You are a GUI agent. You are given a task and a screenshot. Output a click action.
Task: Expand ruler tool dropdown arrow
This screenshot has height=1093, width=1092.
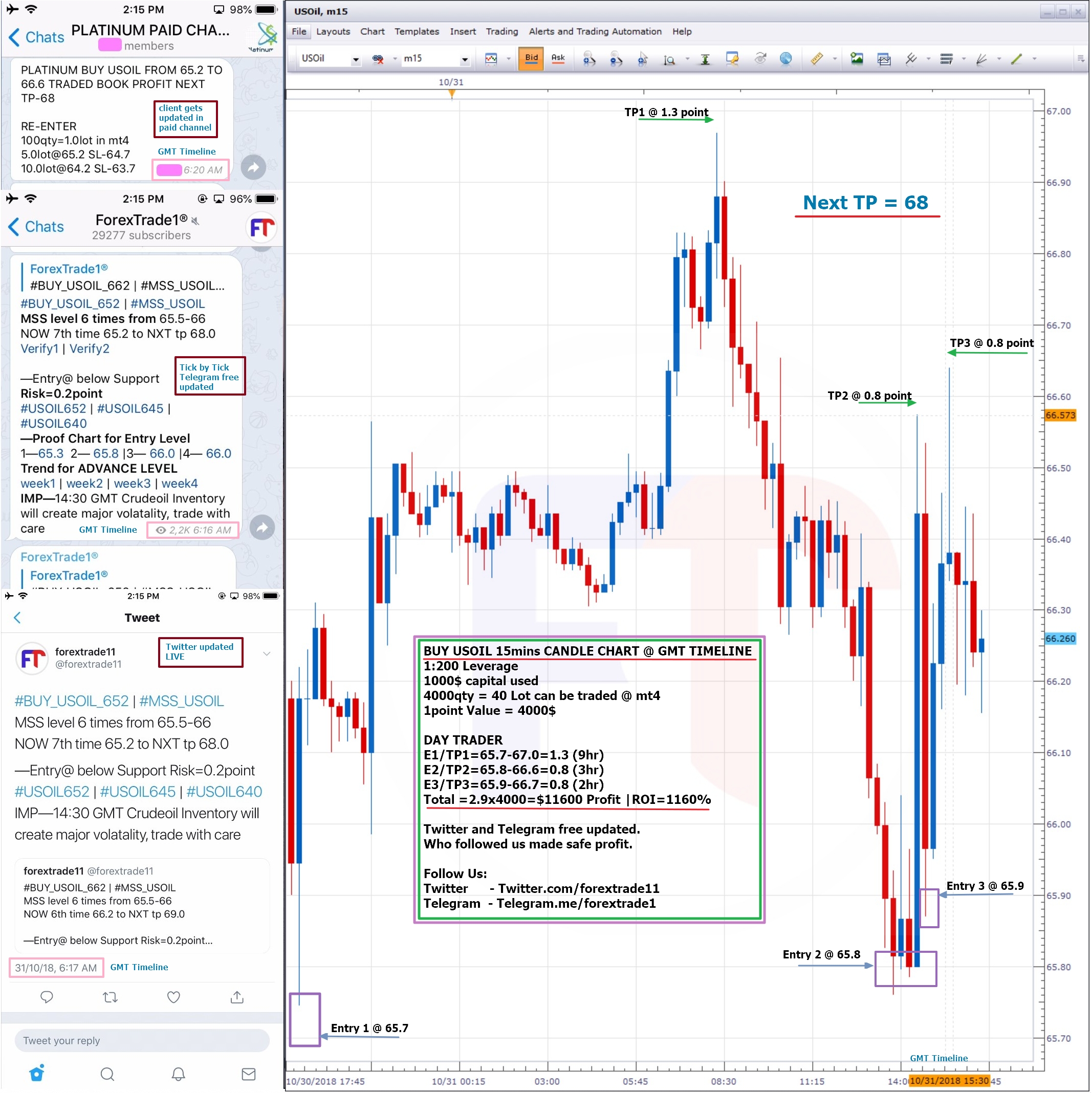835,59
